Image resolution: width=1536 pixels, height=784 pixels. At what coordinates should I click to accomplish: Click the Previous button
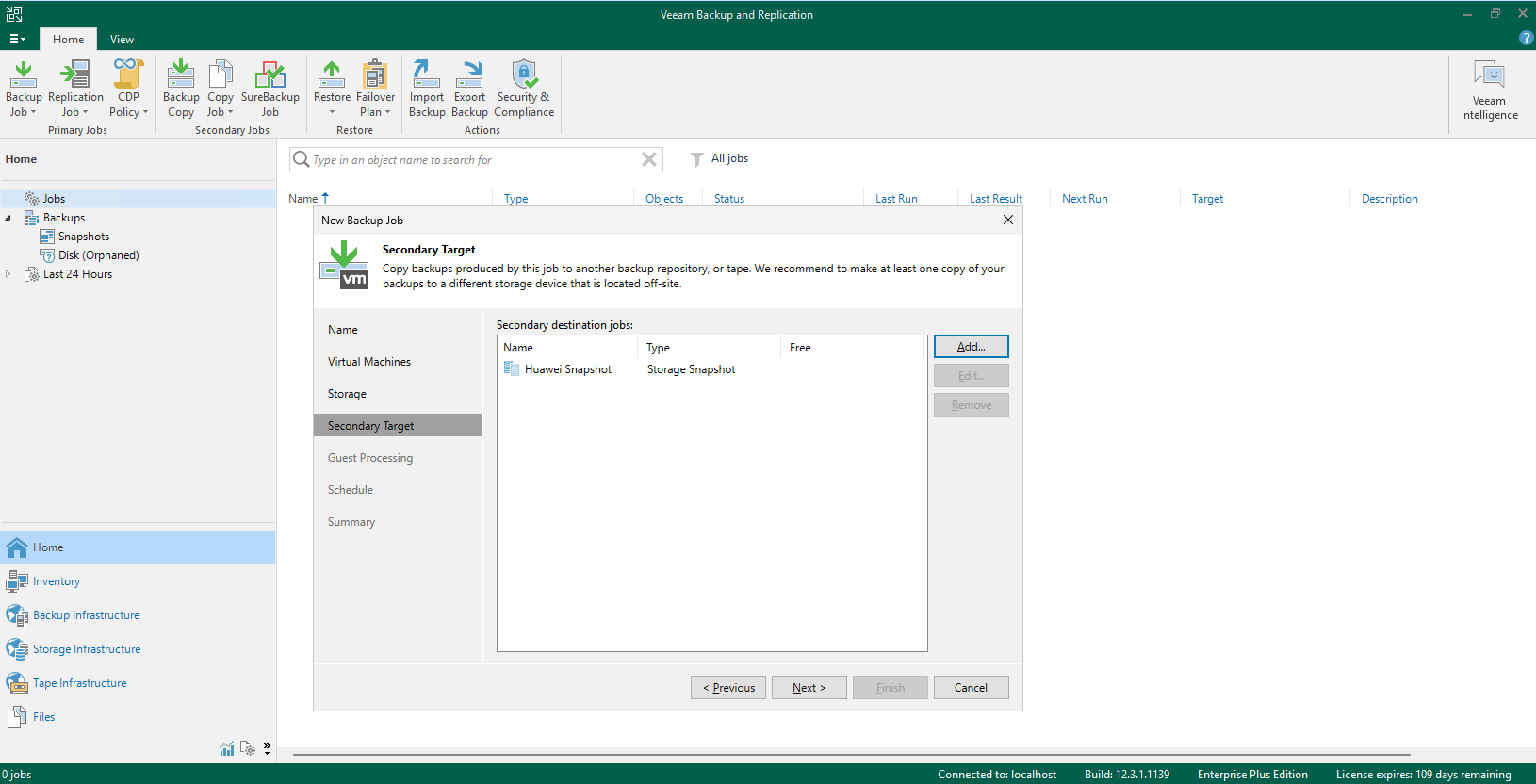coord(728,688)
